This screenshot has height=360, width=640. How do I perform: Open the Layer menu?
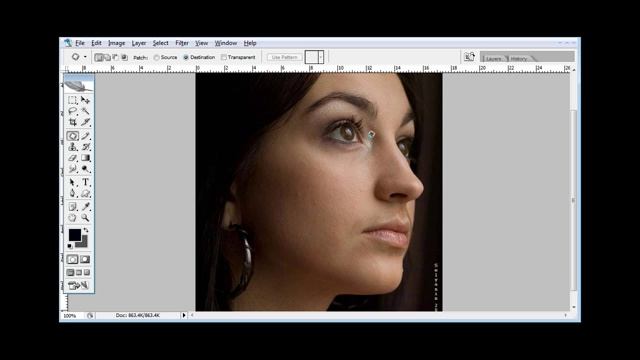click(x=139, y=43)
